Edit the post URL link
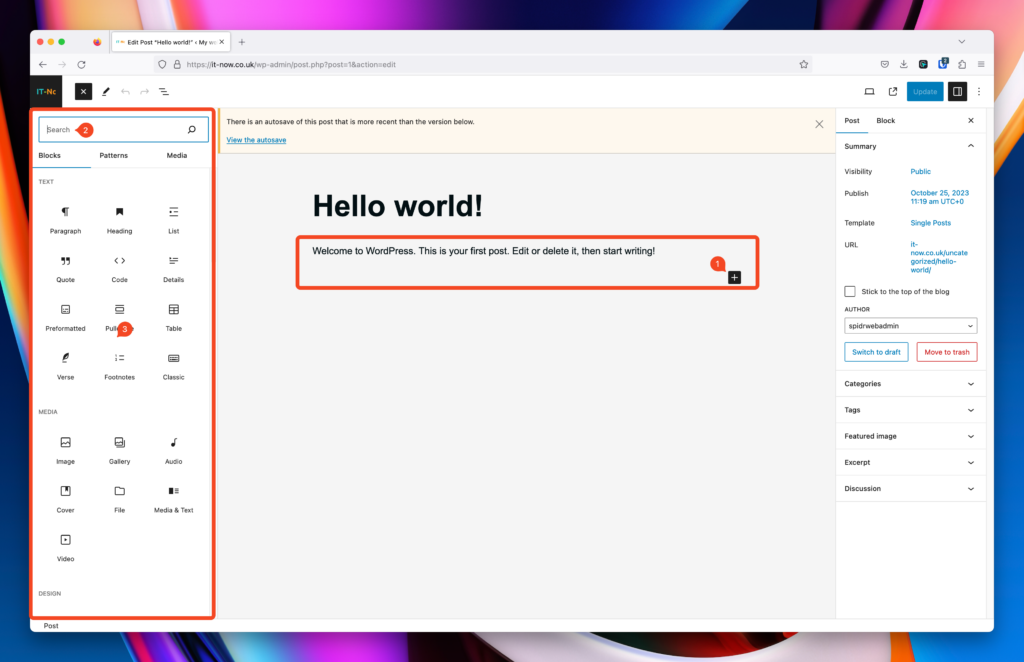Viewport: 1024px width, 662px height. (938, 257)
